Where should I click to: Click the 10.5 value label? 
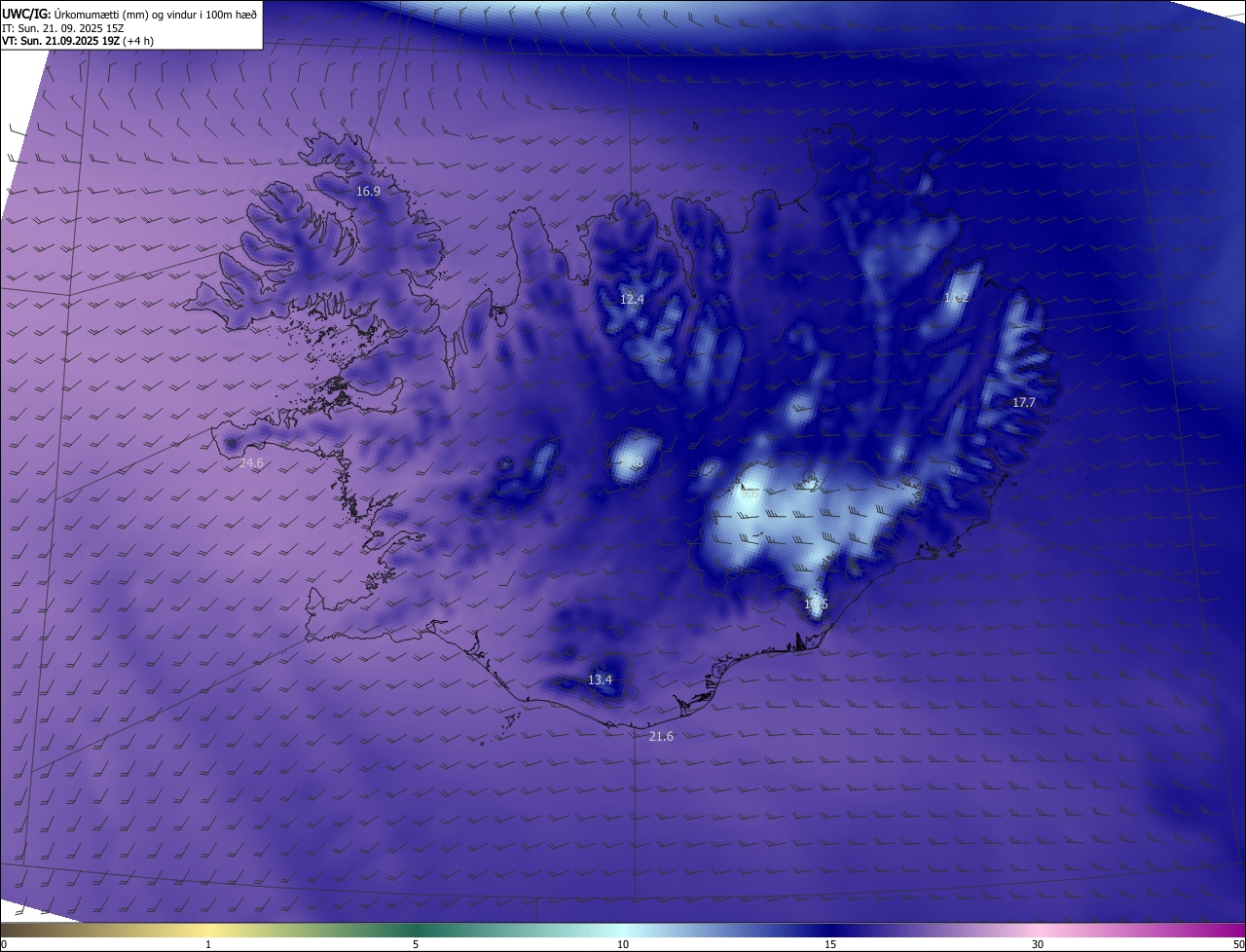(x=816, y=604)
